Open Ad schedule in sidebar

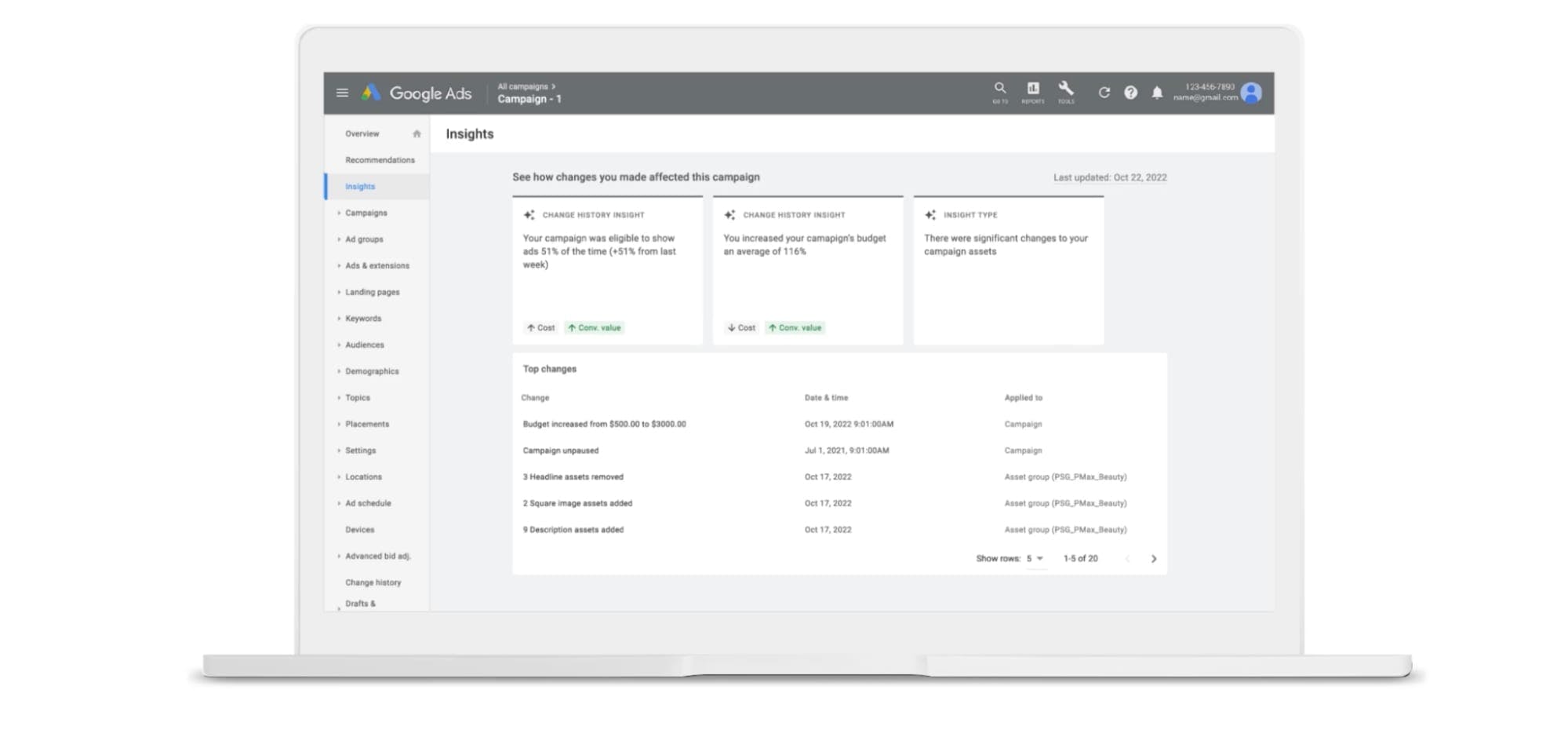click(x=368, y=503)
